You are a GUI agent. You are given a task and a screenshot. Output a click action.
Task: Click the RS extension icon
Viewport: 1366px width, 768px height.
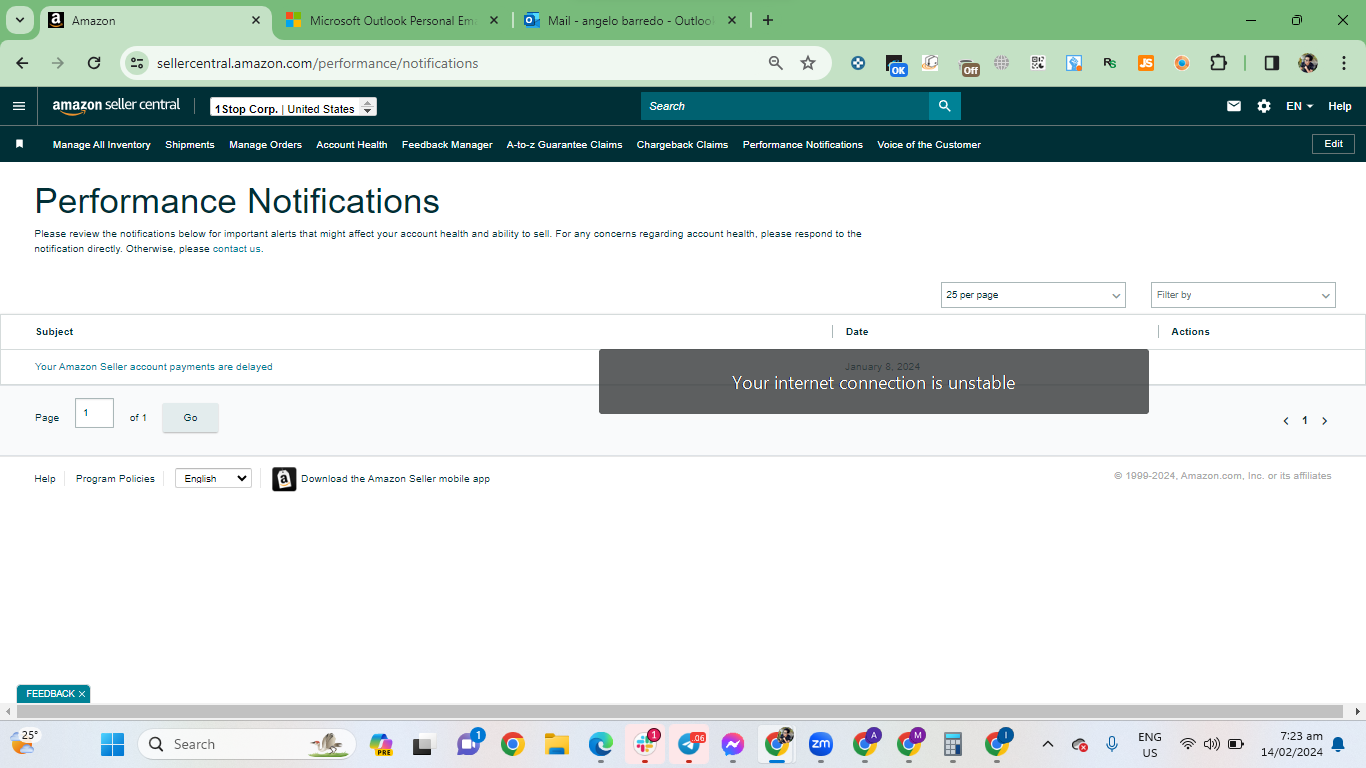tap(1110, 63)
